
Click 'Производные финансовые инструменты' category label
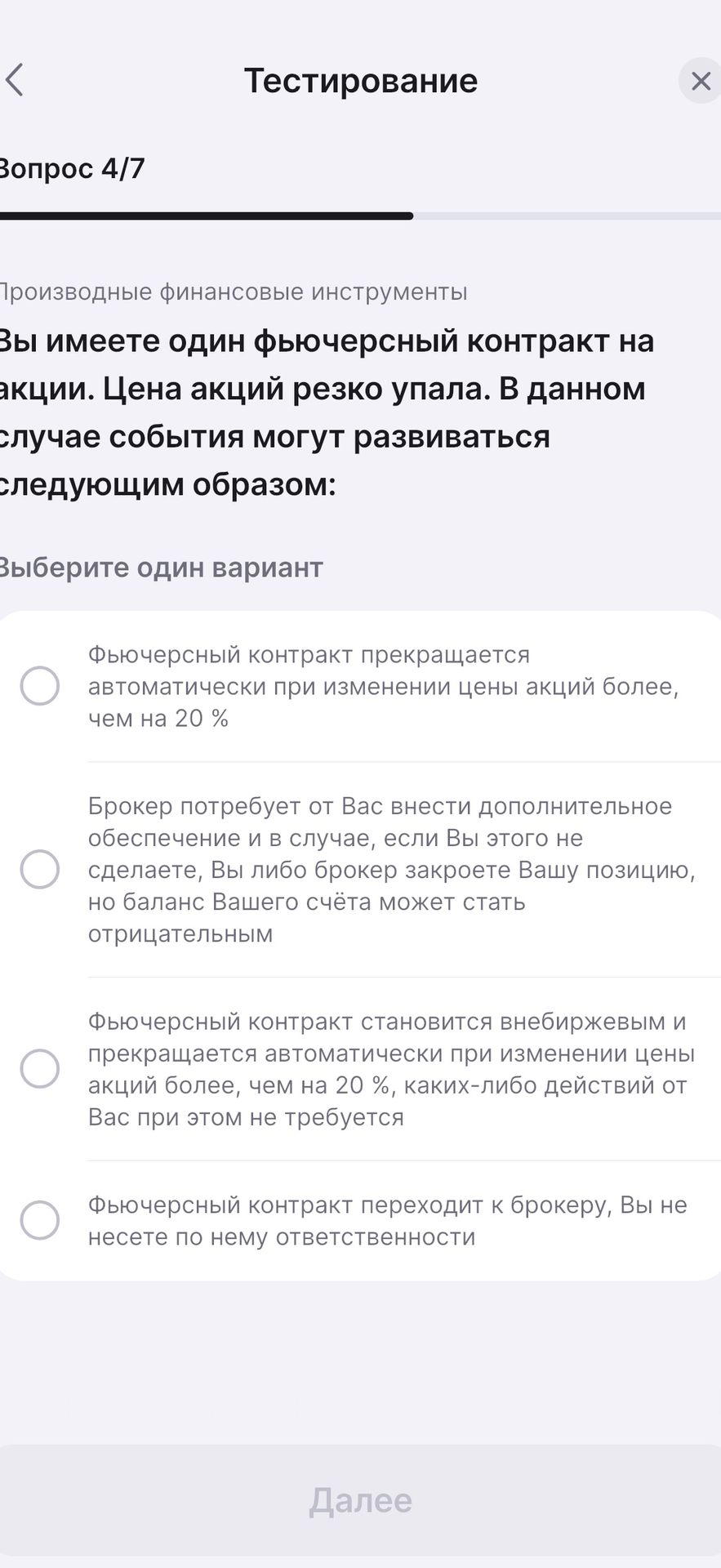coord(233,292)
